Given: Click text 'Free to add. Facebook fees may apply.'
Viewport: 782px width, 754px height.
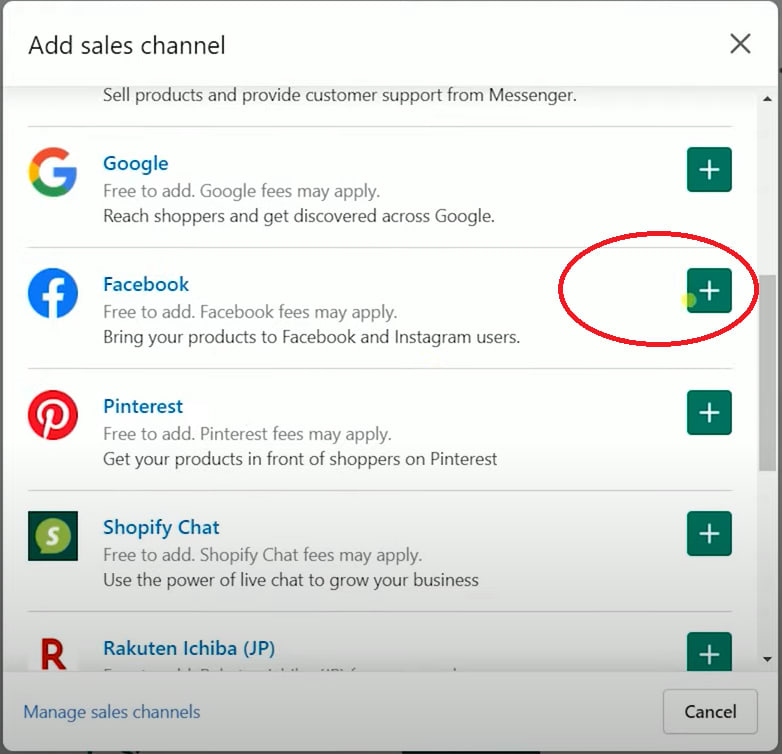Looking at the screenshot, I should (x=250, y=312).
